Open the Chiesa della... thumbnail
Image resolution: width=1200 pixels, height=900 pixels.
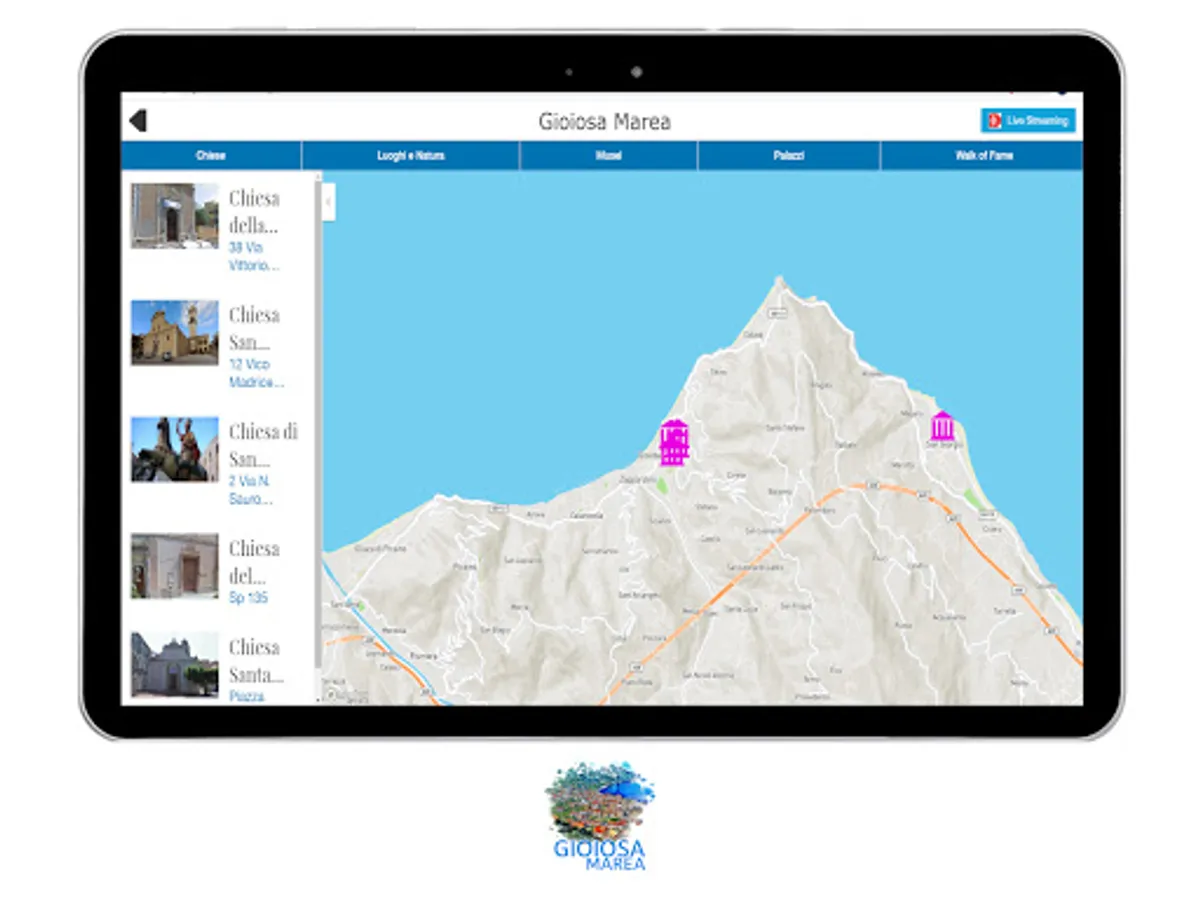tap(174, 215)
